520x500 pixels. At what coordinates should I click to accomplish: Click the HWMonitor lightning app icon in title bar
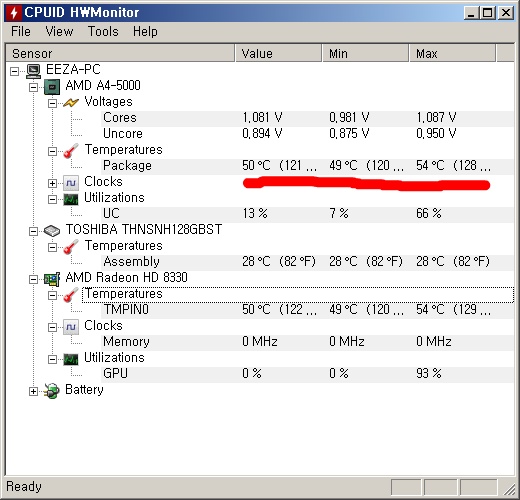(14, 13)
